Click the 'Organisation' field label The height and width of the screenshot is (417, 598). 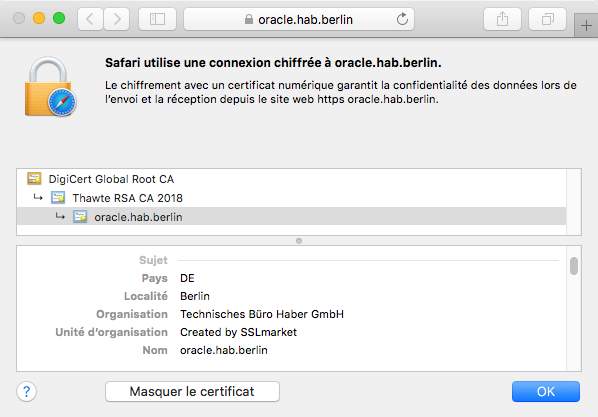(x=132, y=314)
